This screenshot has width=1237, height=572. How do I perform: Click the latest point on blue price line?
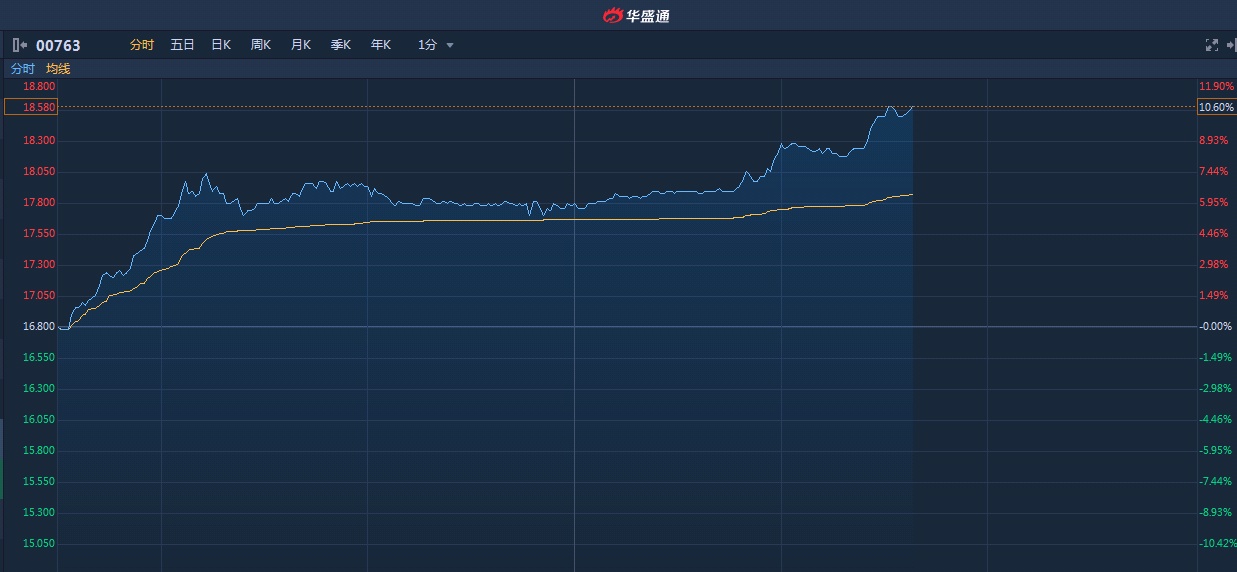coord(912,106)
